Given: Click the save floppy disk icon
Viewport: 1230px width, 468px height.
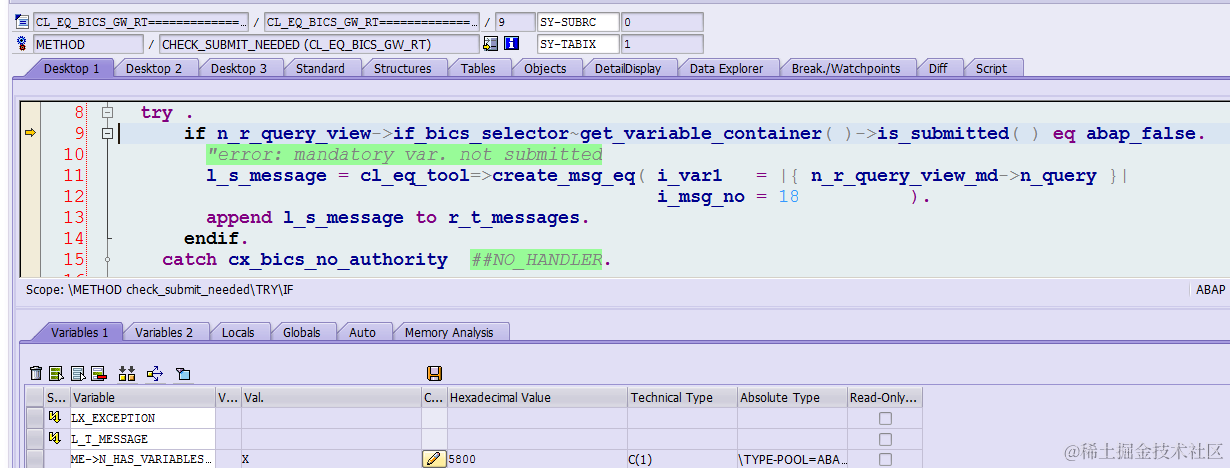Looking at the screenshot, I should coord(434,373).
